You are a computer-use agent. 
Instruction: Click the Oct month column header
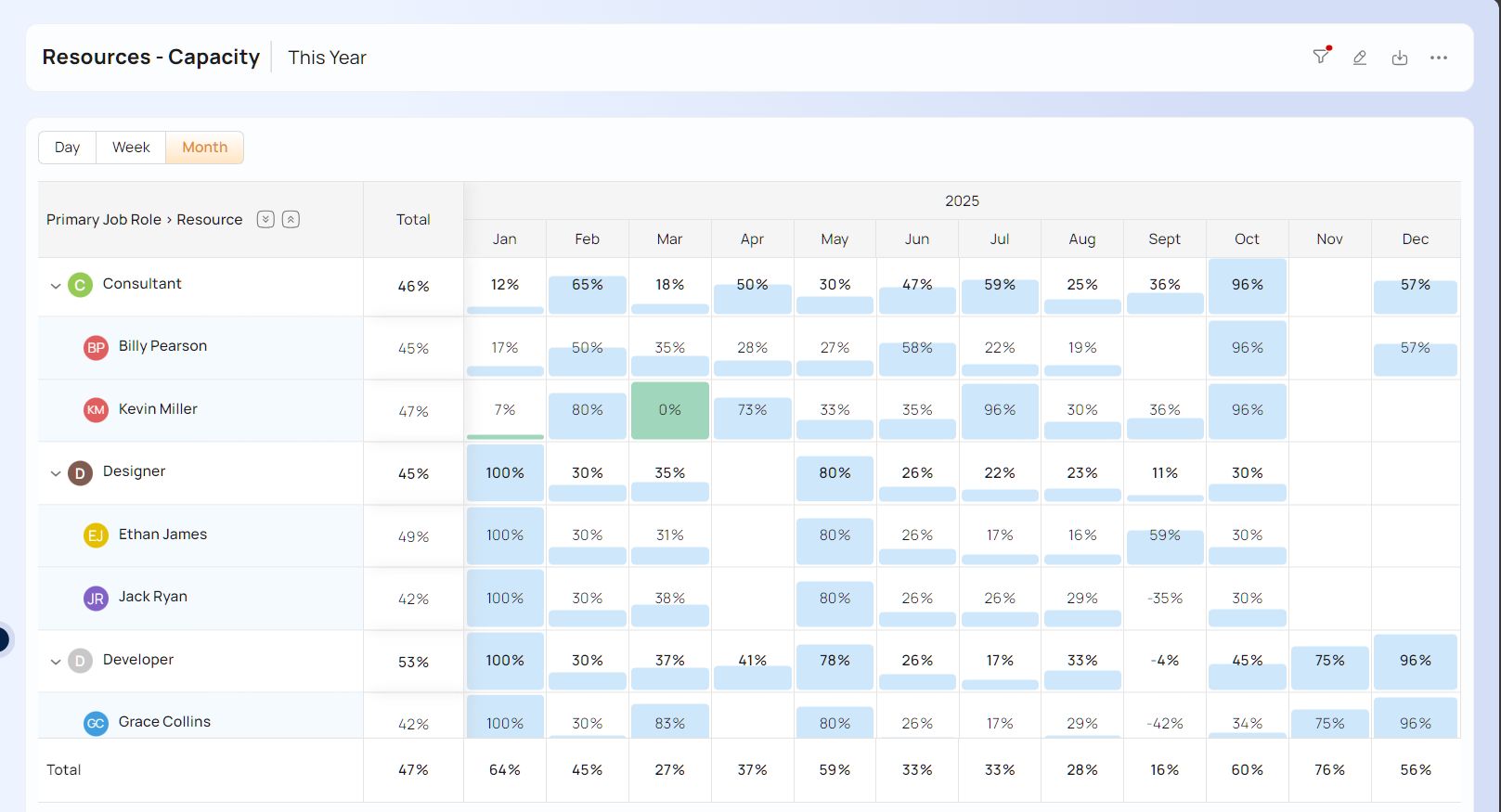click(x=1247, y=239)
